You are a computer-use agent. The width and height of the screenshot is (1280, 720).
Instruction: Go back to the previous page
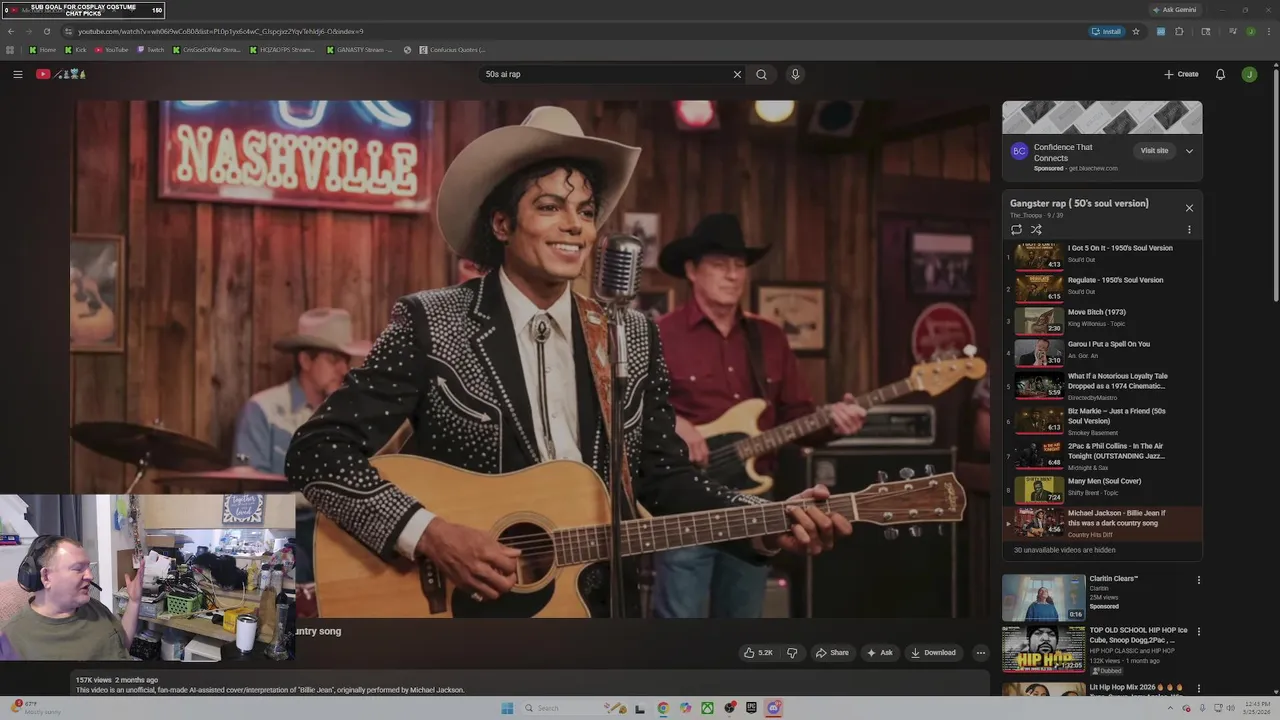click(x=11, y=31)
